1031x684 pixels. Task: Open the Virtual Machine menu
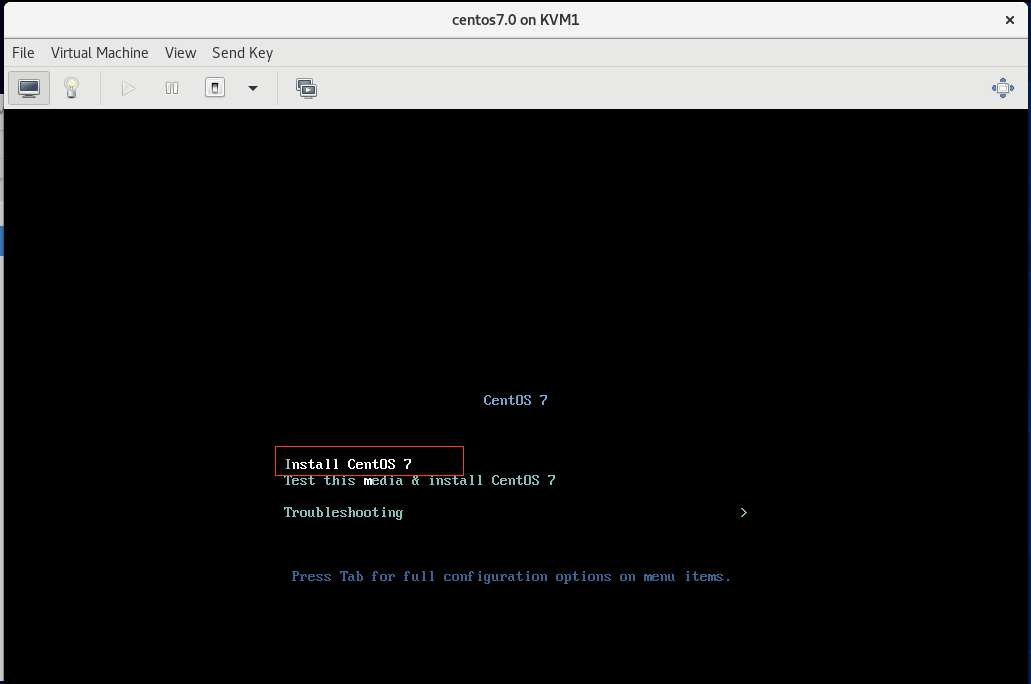99,53
